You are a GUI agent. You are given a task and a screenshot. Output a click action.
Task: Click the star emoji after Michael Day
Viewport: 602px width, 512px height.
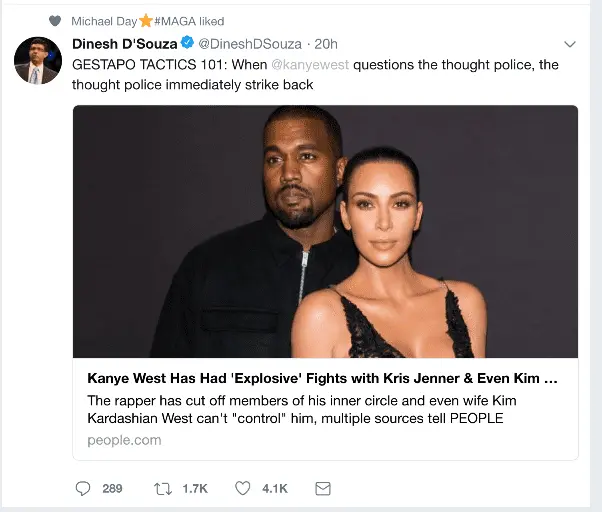pyautogui.click(x=146, y=21)
